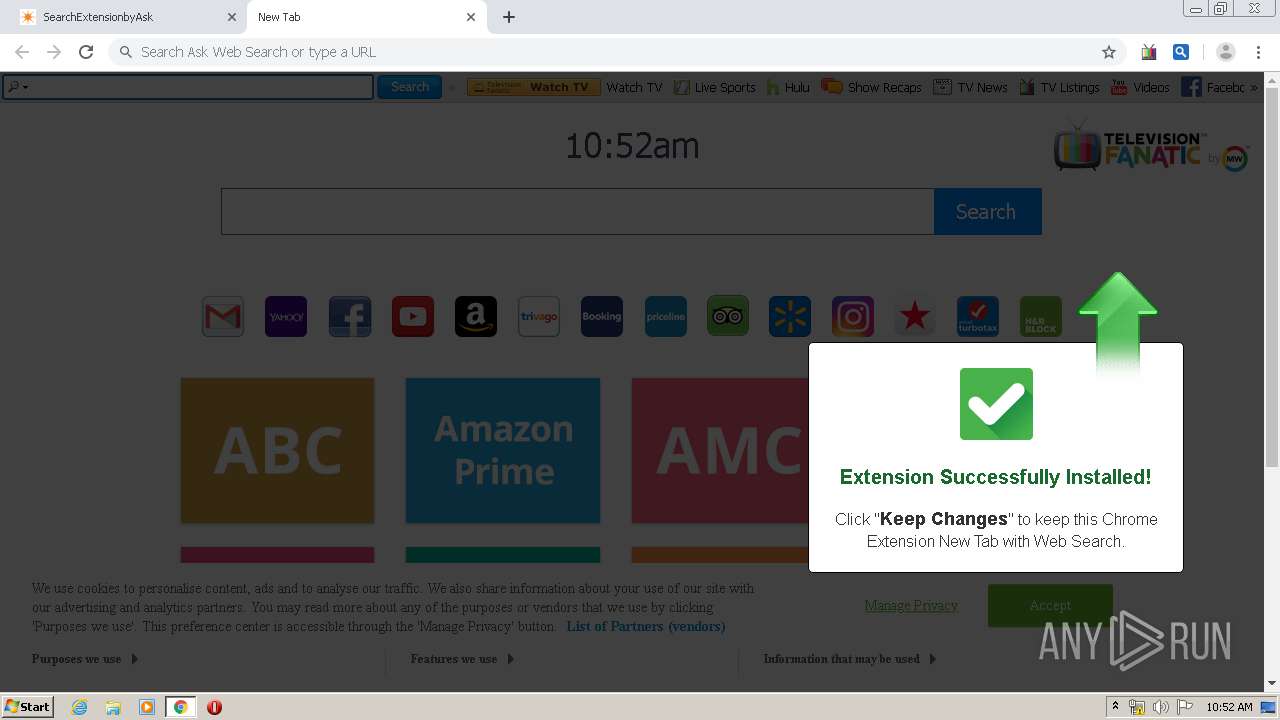Open the Walmart spark icon
This screenshot has height=720, width=1280.
point(790,317)
